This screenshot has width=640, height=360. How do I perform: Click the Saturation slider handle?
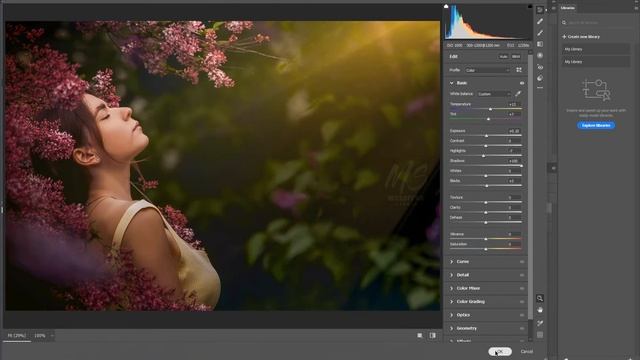(x=486, y=249)
